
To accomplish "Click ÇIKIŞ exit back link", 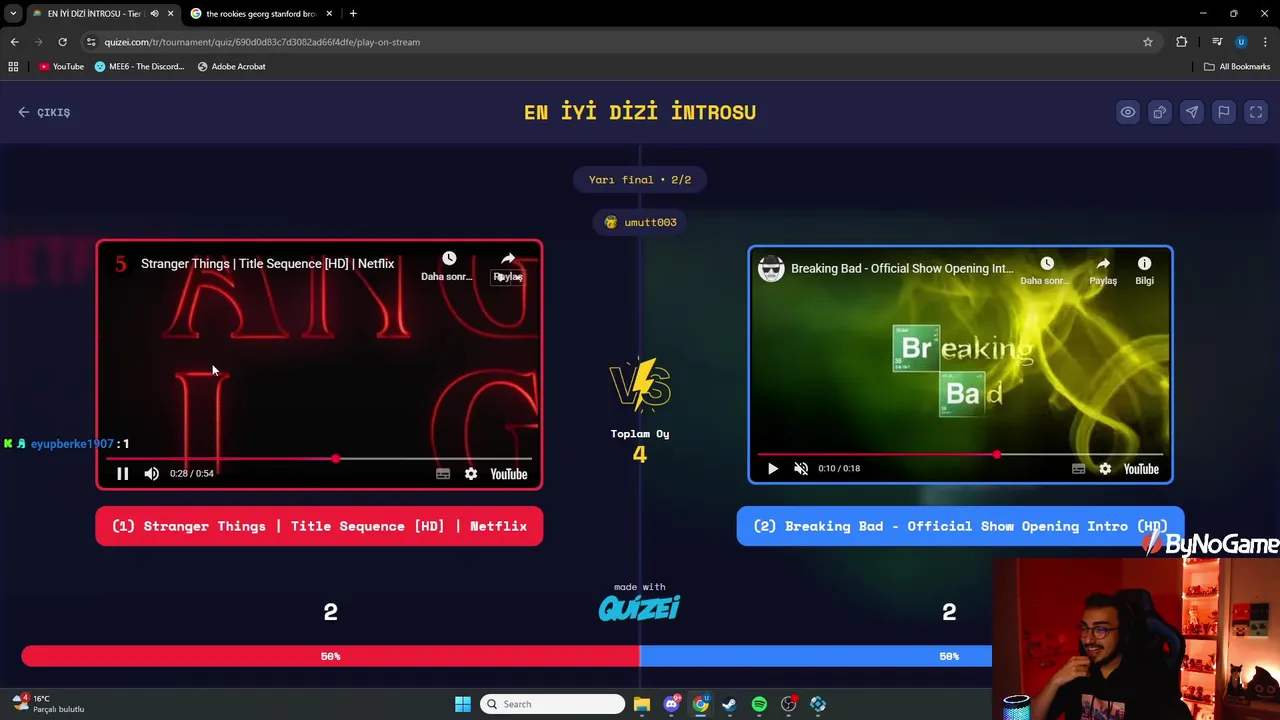I will click(x=44, y=112).
